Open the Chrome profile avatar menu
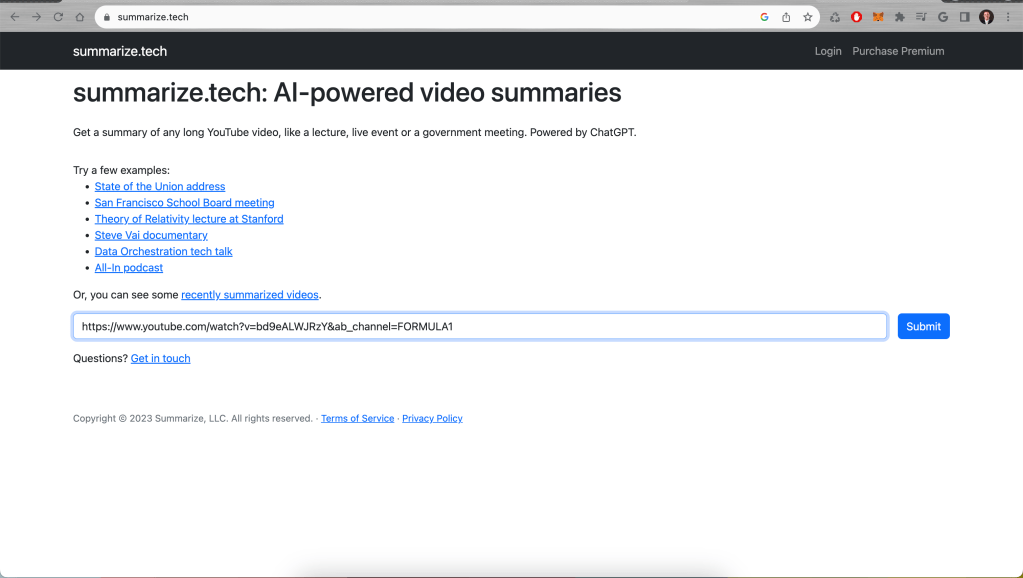This screenshot has width=1023, height=578. (986, 17)
